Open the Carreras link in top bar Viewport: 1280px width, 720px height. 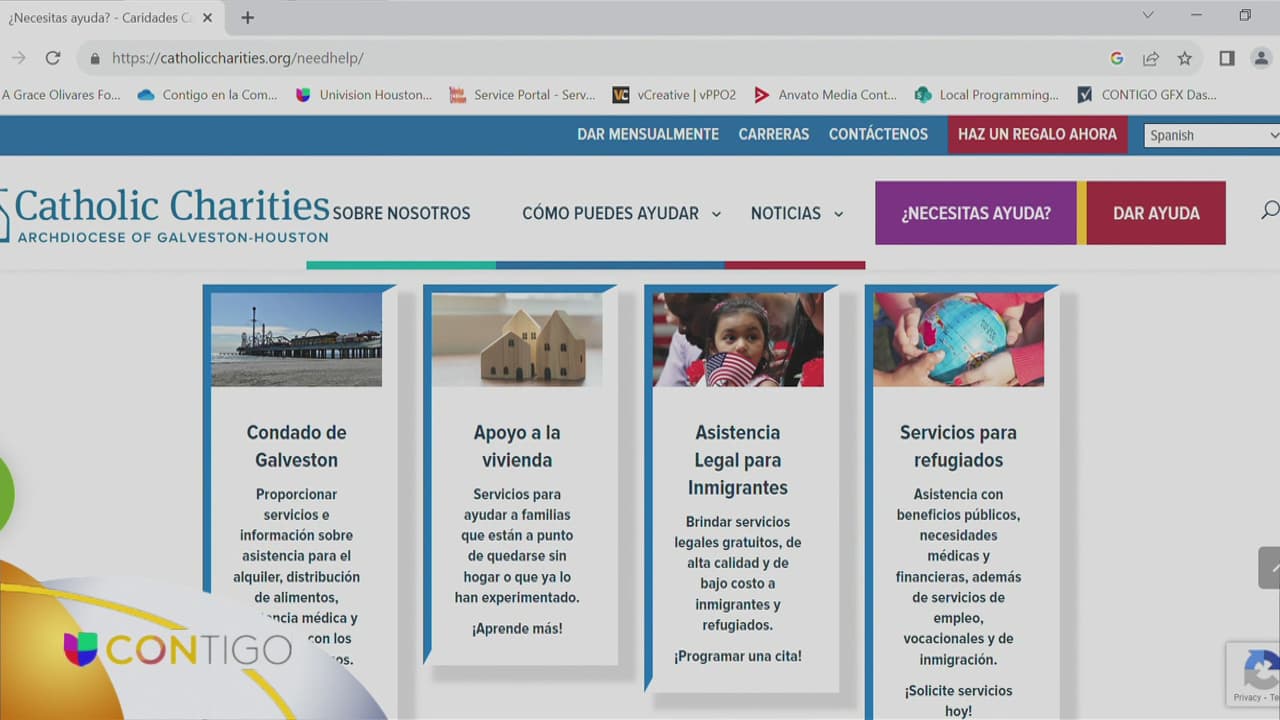[x=773, y=134]
